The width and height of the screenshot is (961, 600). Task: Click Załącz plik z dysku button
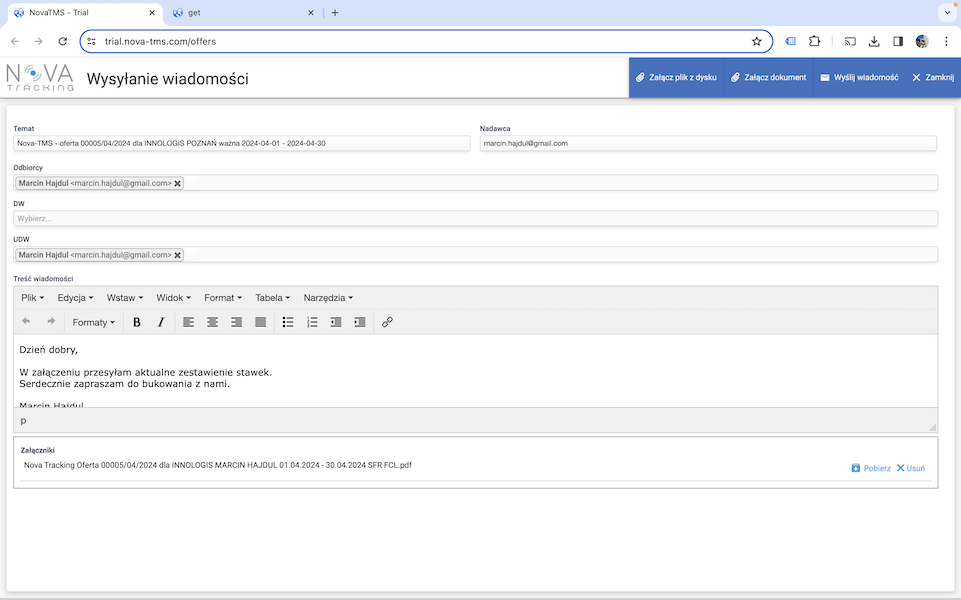click(x=676, y=77)
